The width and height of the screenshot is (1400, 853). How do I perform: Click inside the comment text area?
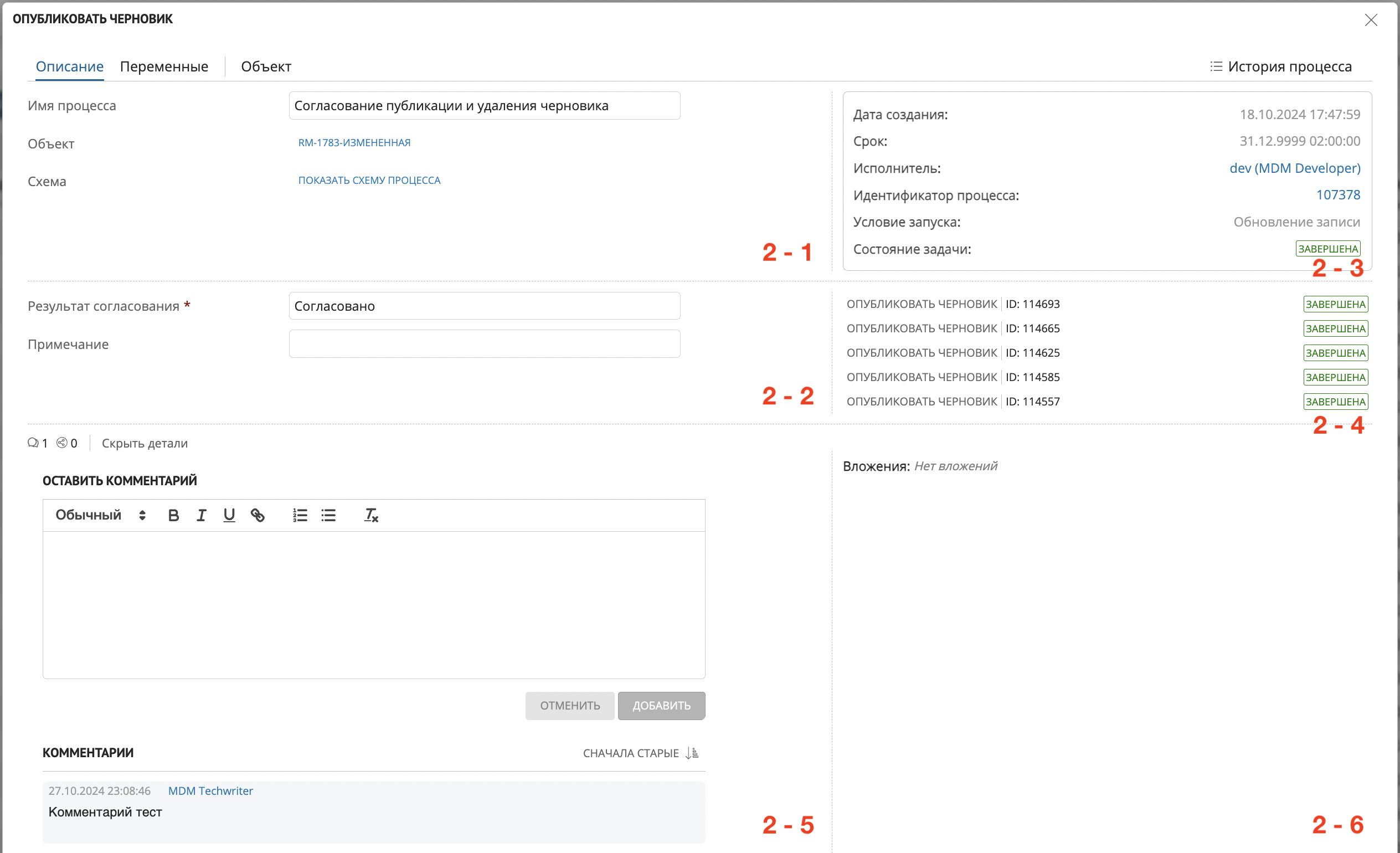coord(374,605)
